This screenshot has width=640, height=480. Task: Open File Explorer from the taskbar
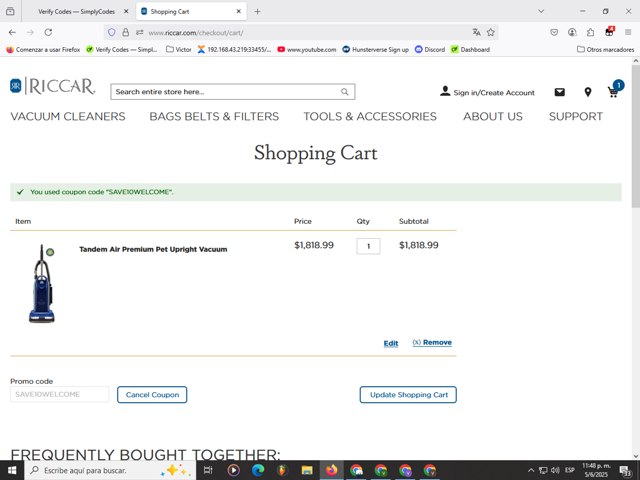point(307,470)
